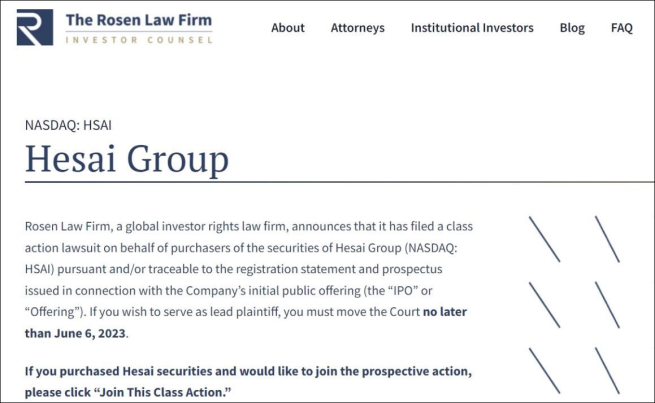Open the About menu item

pyautogui.click(x=288, y=28)
